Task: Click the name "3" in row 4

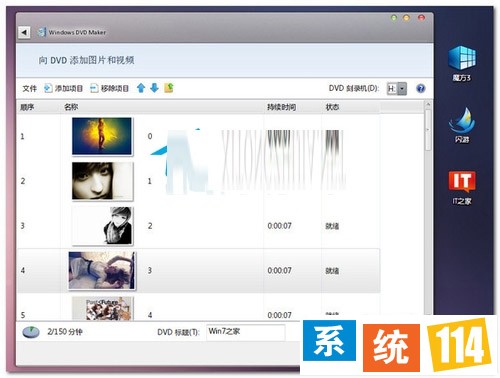Action: (x=150, y=271)
